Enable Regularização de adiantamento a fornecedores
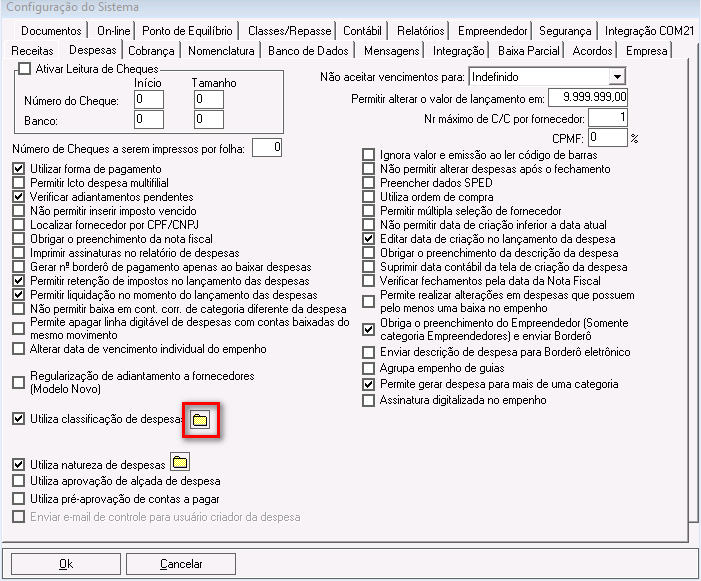 coord(18,382)
